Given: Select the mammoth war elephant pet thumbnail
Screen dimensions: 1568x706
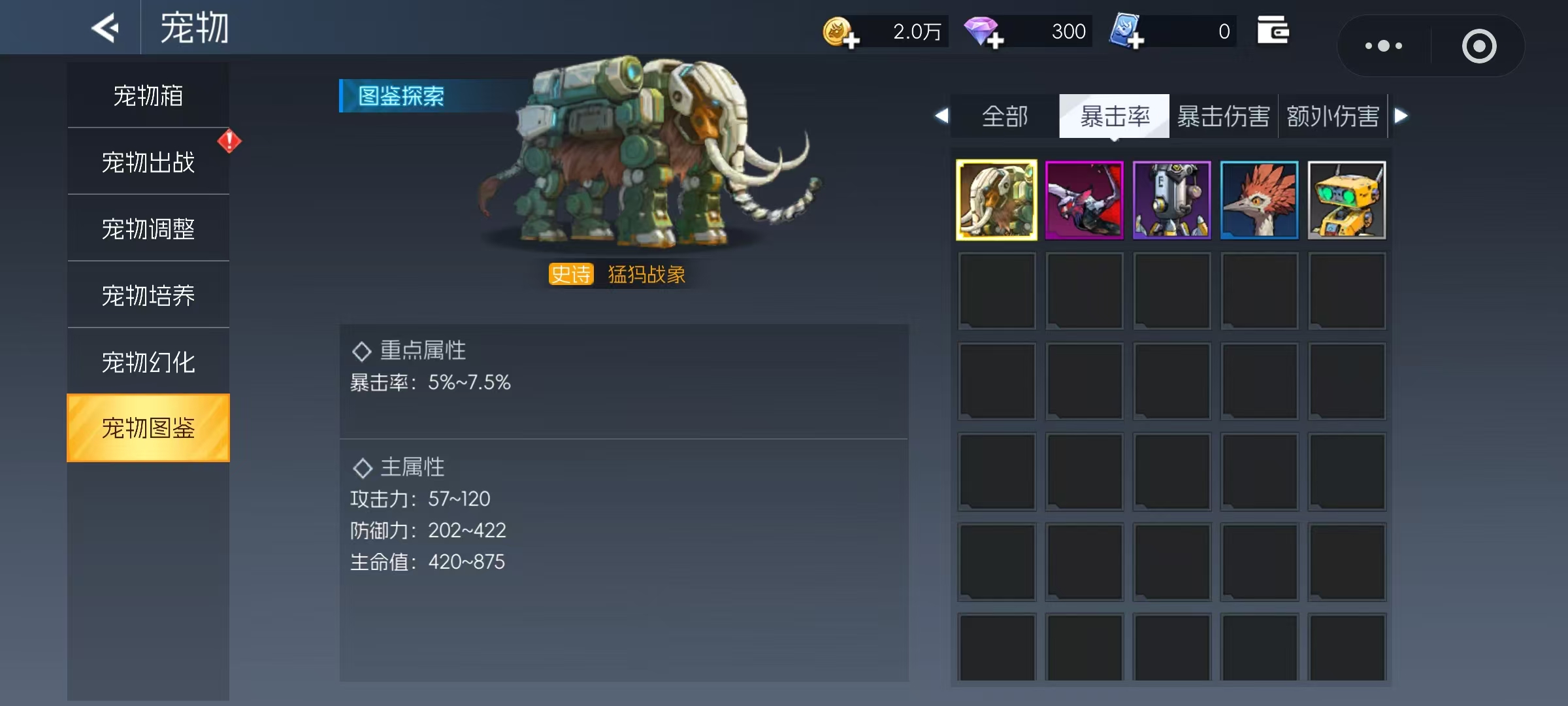Looking at the screenshot, I should pos(996,200).
